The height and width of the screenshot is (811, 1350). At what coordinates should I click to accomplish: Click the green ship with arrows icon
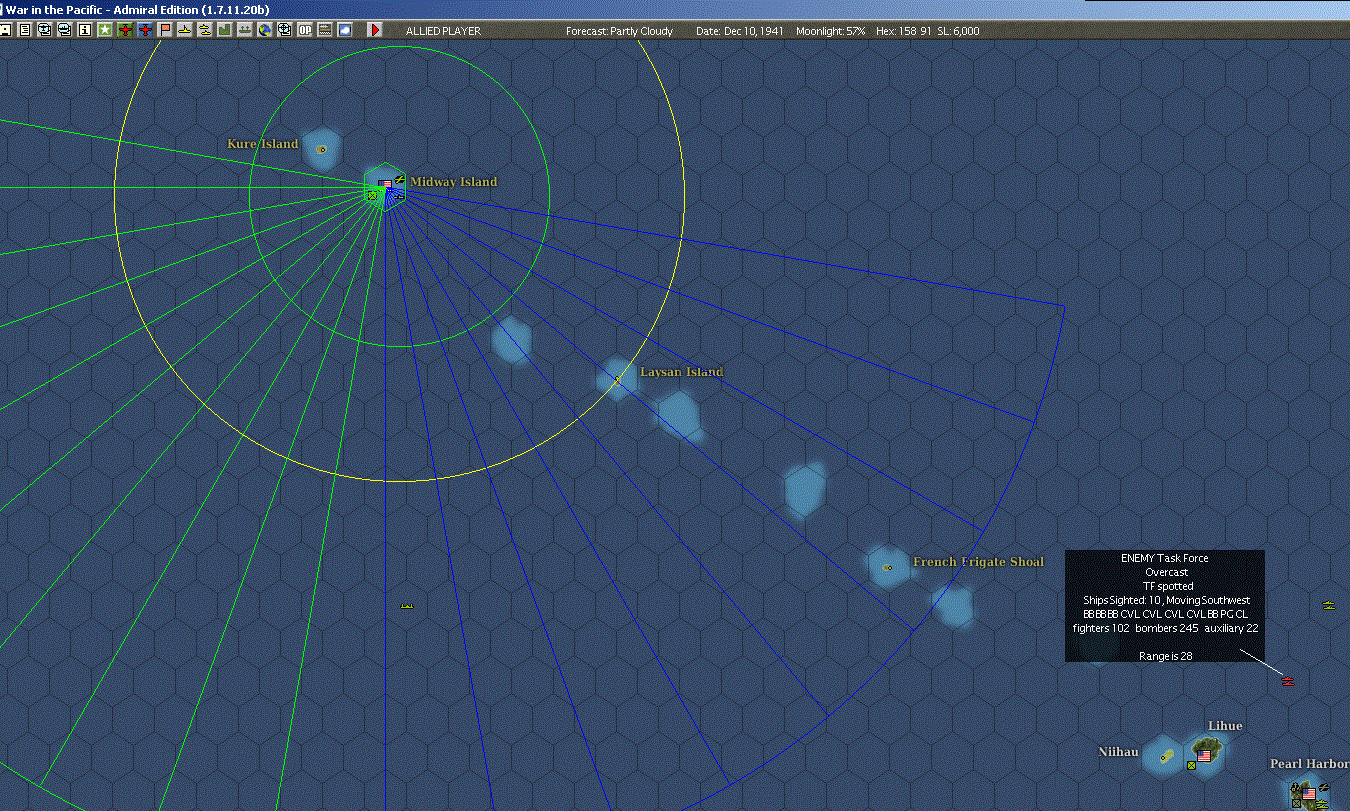coord(244,30)
